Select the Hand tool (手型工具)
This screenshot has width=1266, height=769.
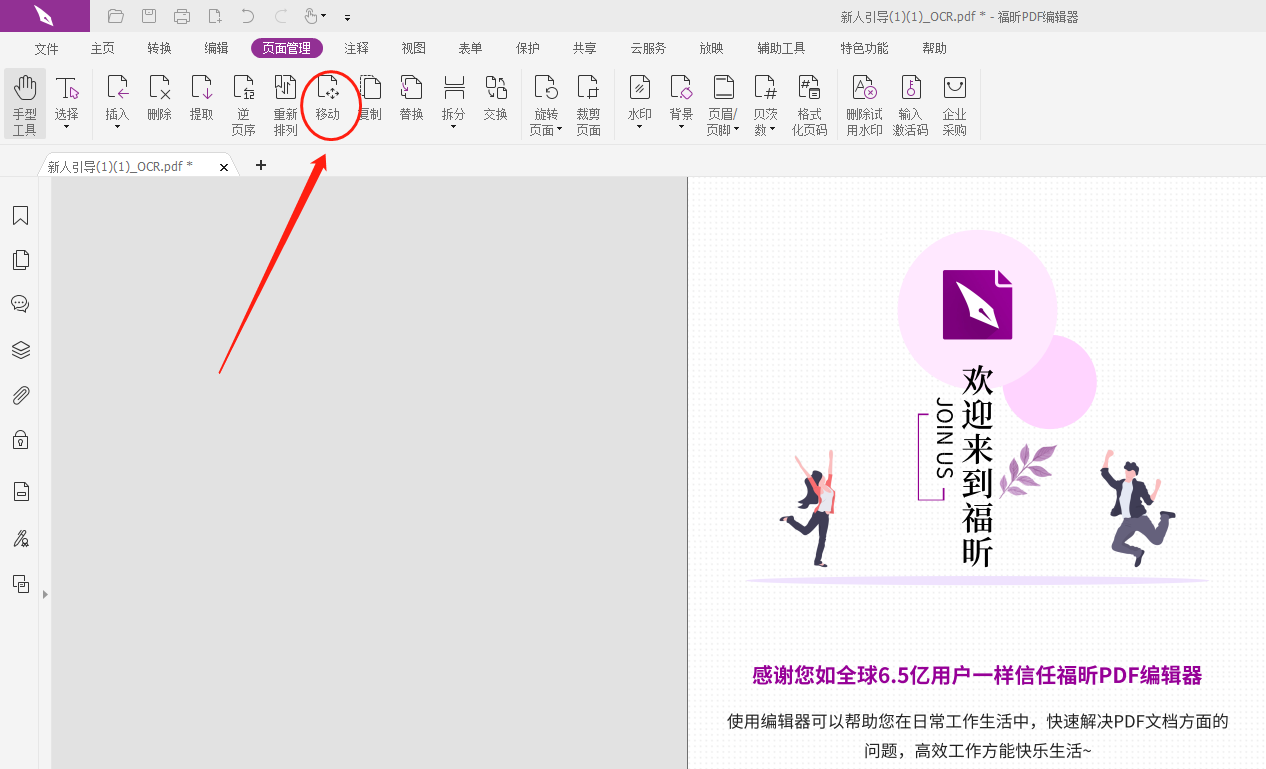[24, 100]
